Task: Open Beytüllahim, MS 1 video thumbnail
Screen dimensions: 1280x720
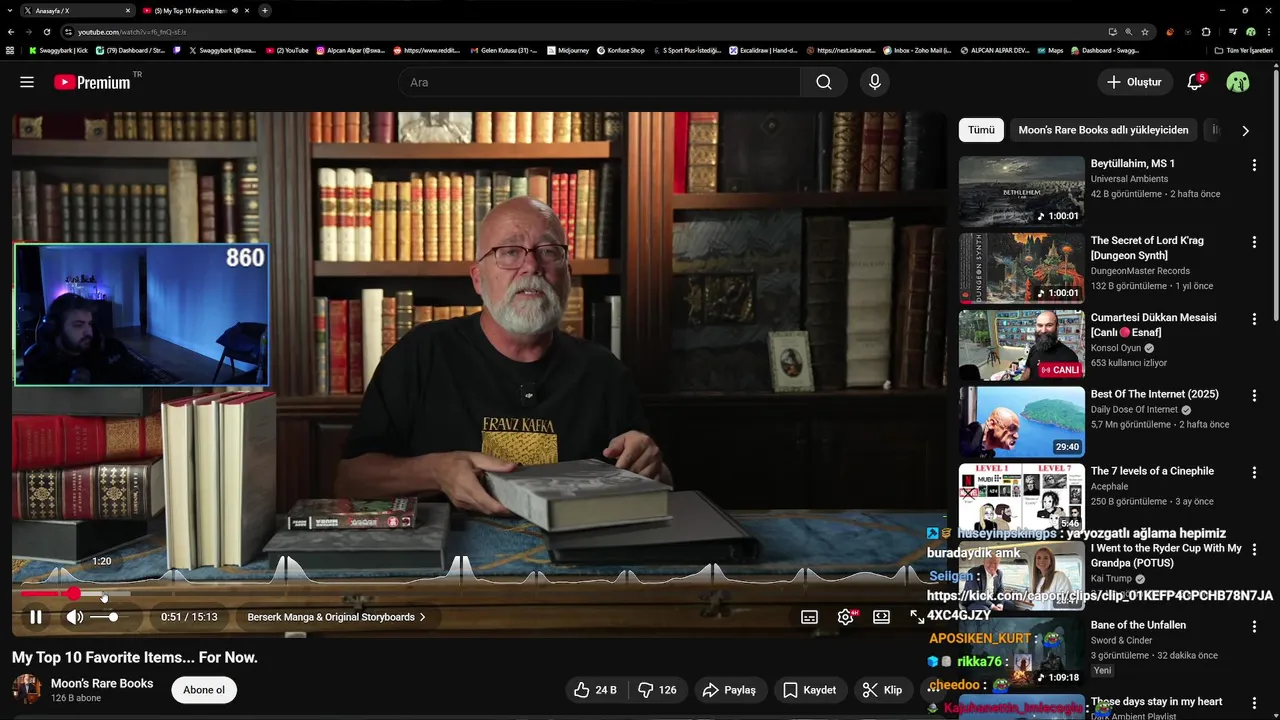Action: [1021, 191]
